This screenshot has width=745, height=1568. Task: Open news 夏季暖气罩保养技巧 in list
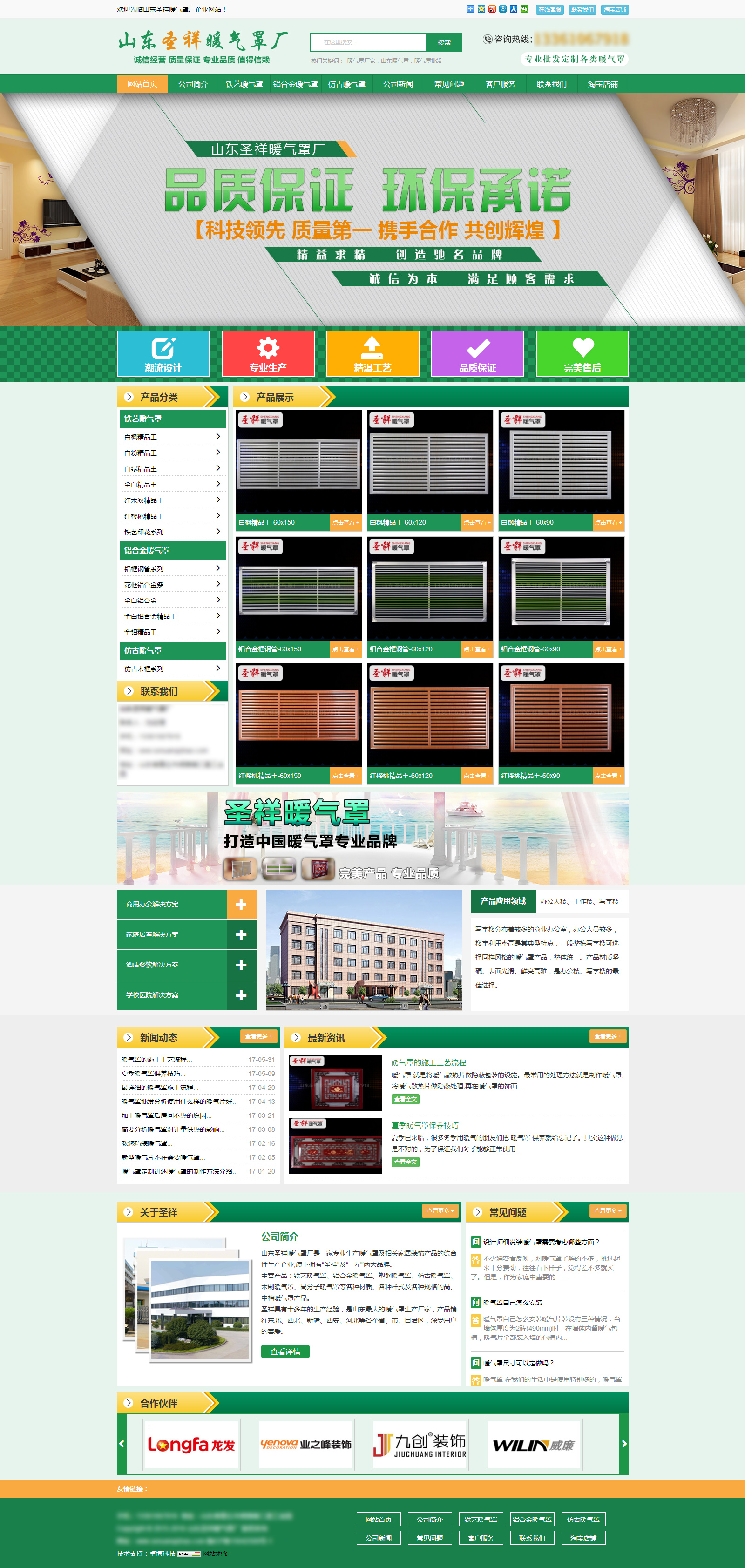click(153, 1074)
